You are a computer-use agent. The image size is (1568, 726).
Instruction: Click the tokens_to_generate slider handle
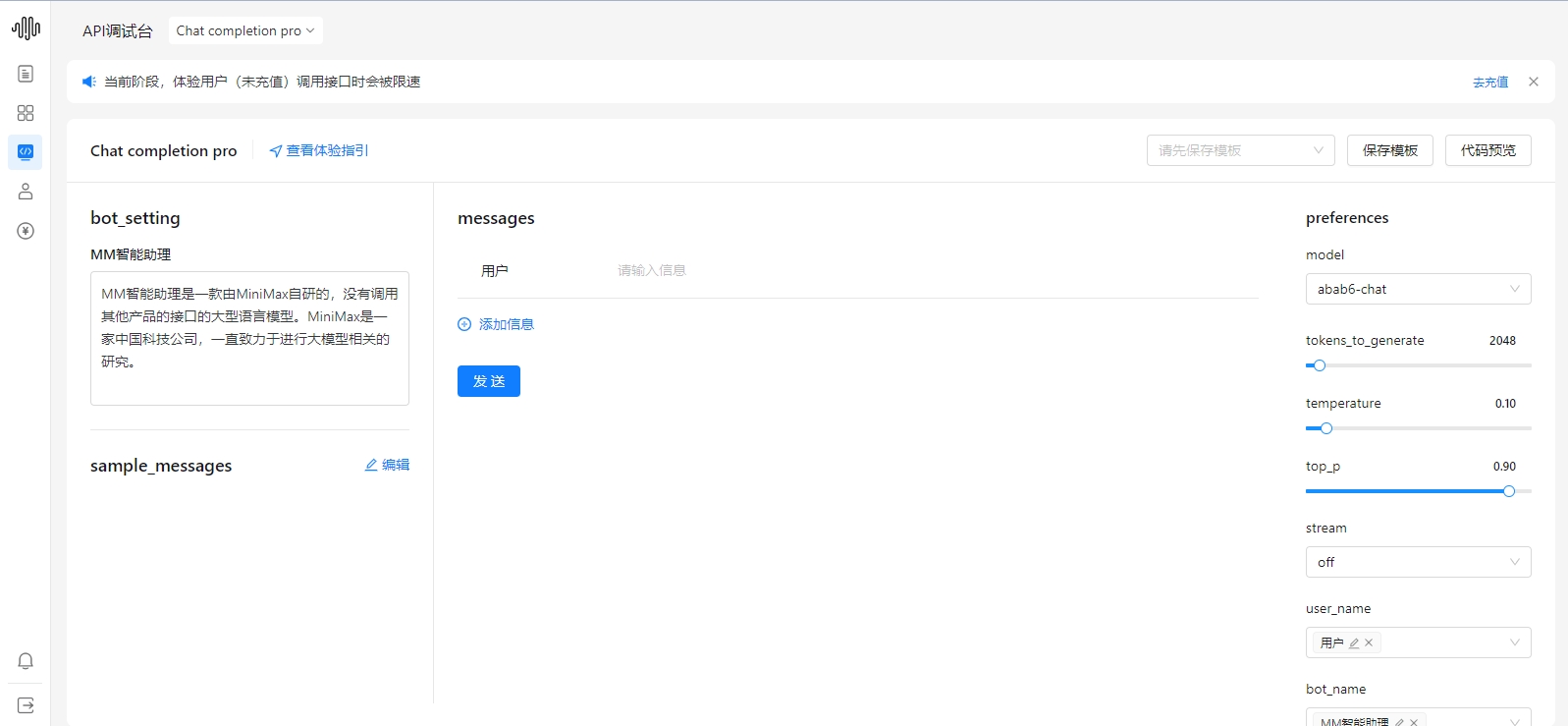[1320, 365]
